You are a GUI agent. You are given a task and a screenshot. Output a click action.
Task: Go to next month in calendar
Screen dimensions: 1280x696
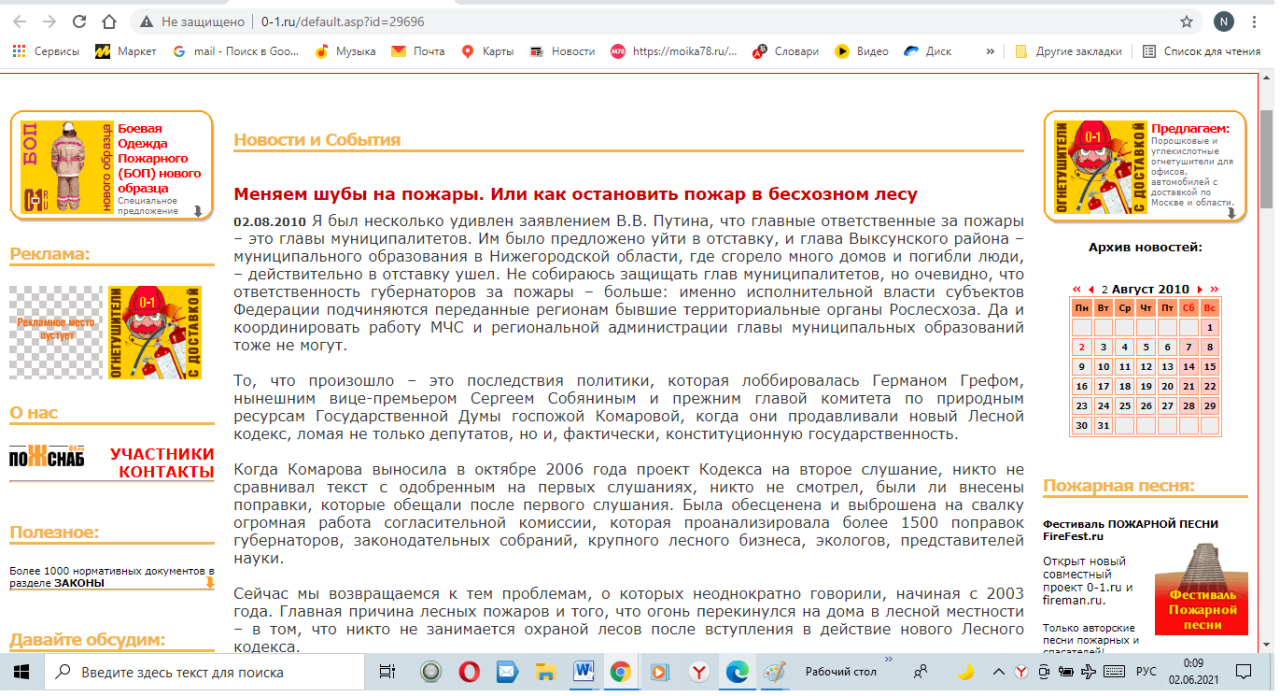1200,289
